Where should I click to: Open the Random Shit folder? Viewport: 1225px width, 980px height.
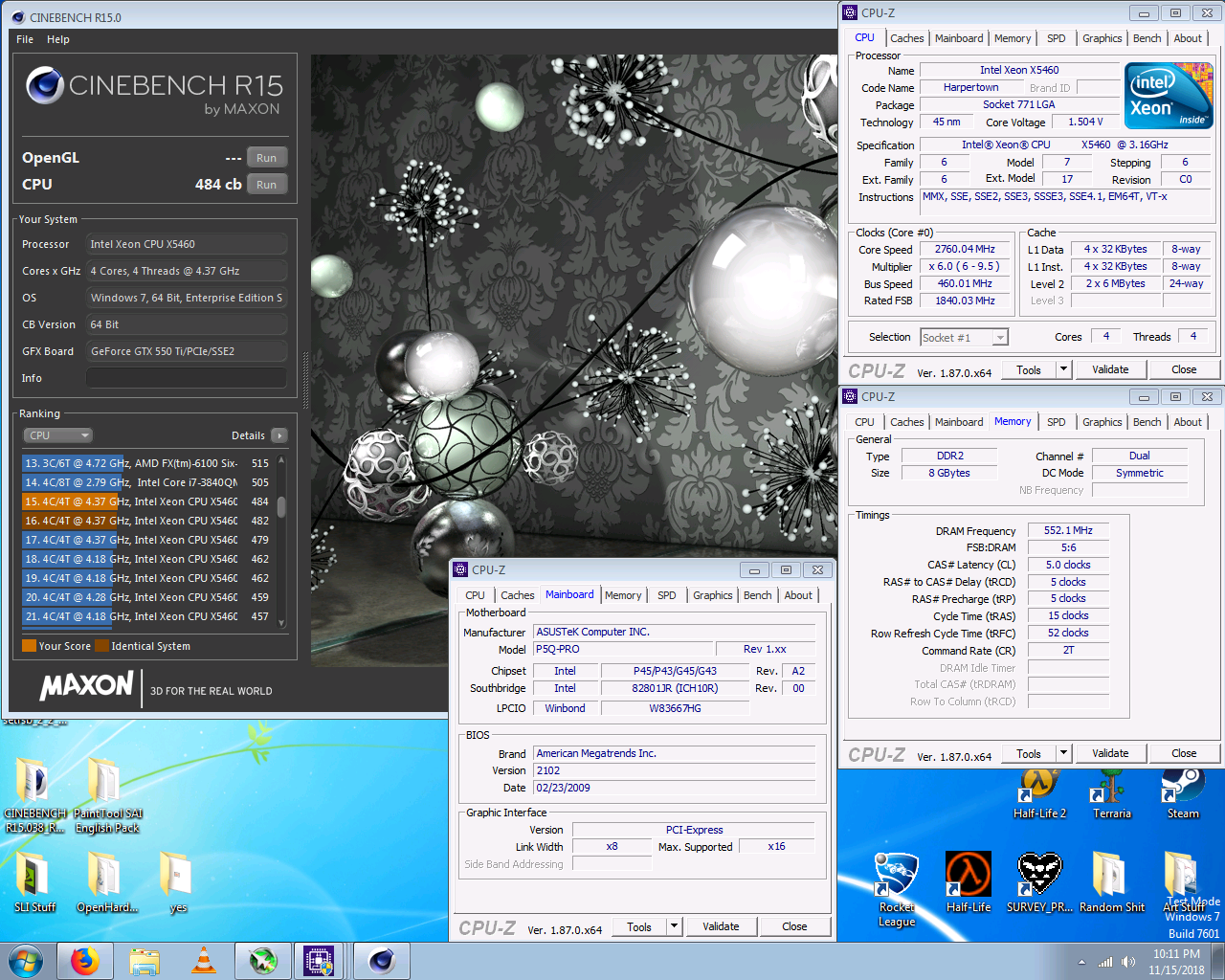pos(1111,882)
